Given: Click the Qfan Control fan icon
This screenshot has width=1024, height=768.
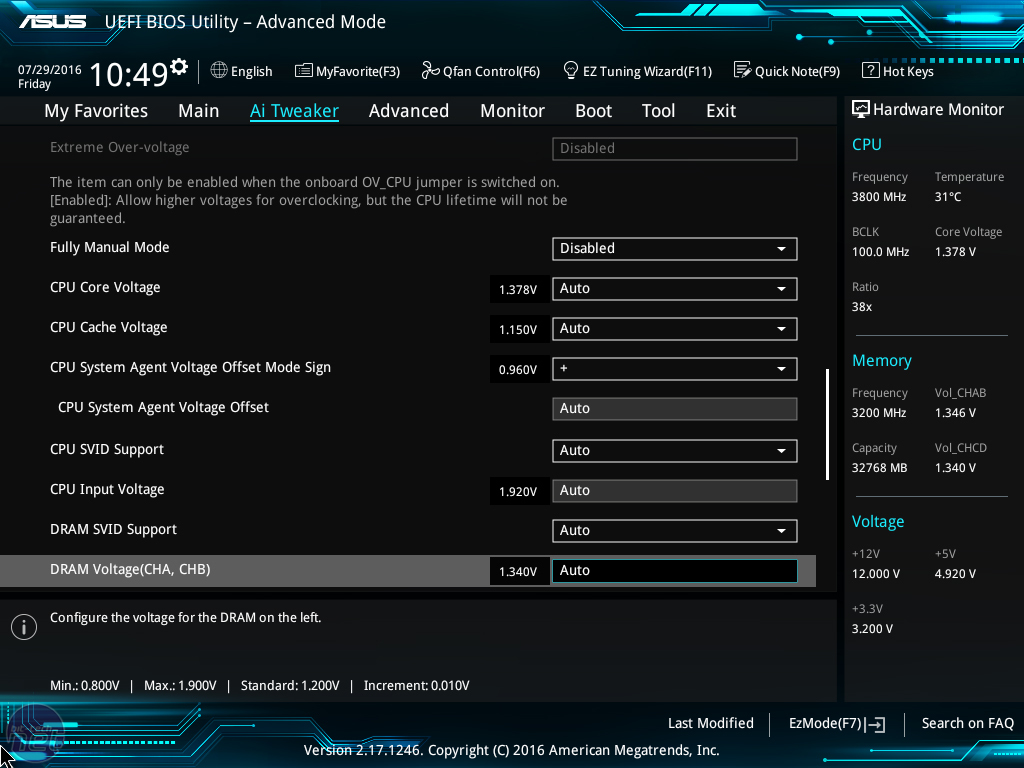Looking at the screenshot, I should tap(430, 70).
